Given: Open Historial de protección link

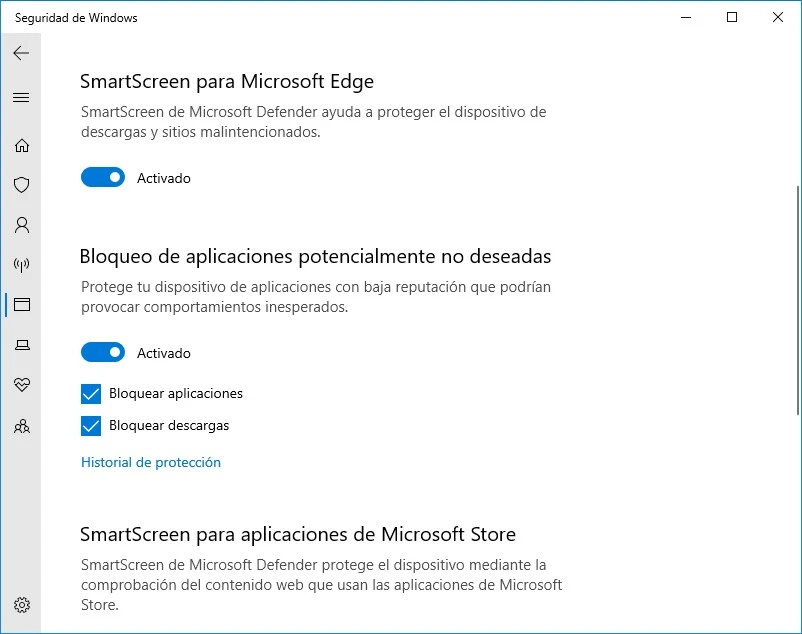Looking at the screenshot, I should (x=151, y=462).
